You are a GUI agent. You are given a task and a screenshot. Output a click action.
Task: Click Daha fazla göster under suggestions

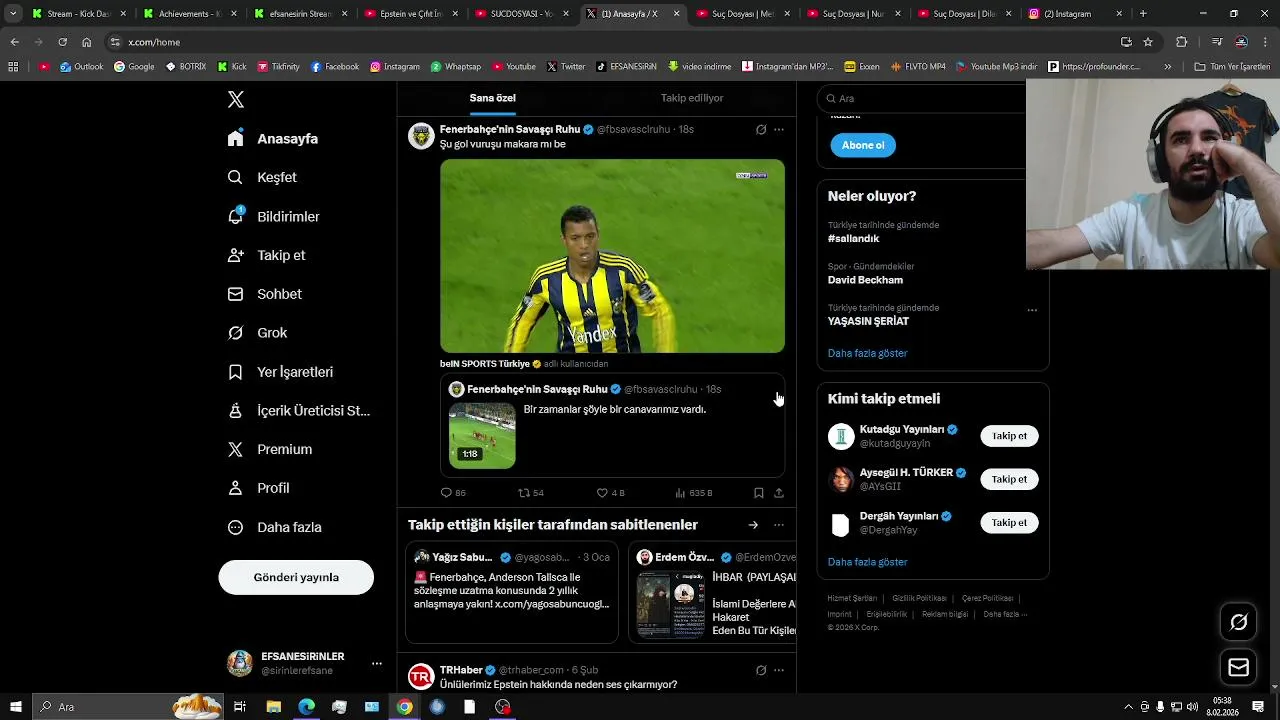[867, 562]
